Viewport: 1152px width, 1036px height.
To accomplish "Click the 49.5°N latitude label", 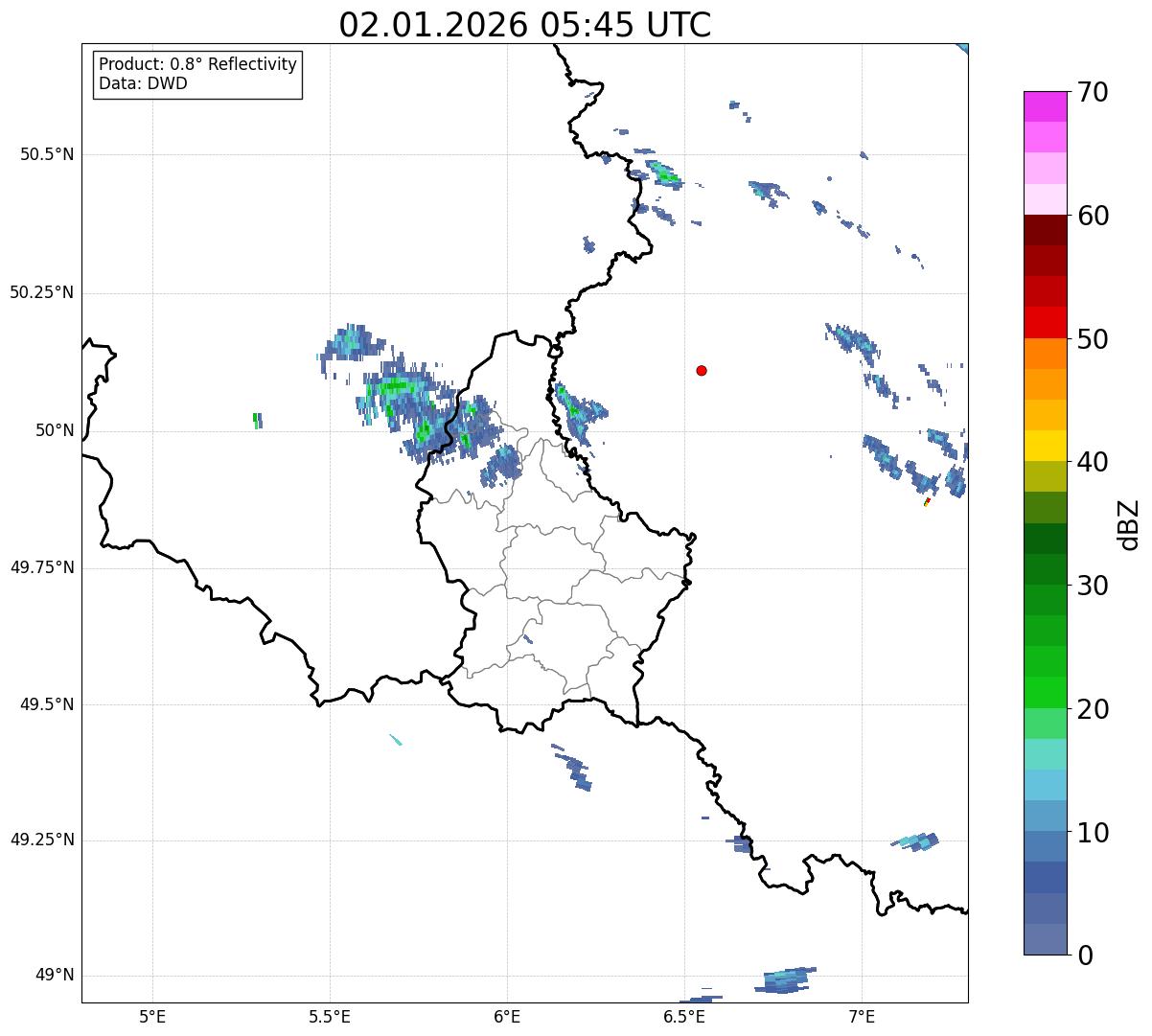I will (47, 704).
